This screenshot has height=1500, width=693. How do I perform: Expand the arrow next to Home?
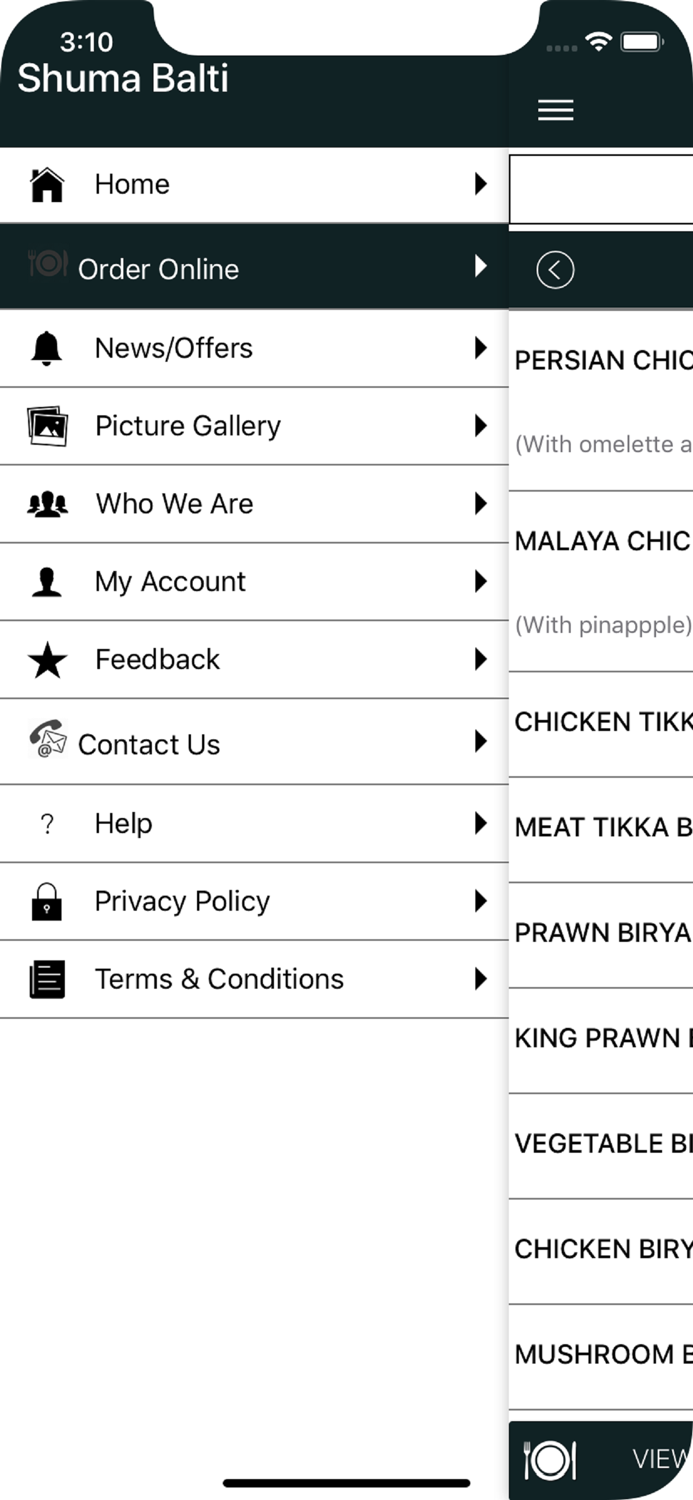point(481,184)
